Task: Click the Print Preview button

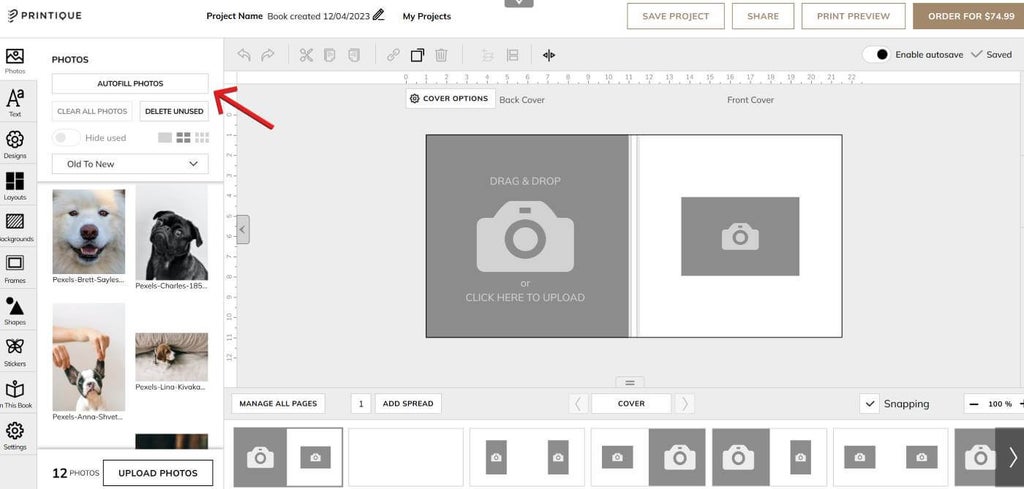Action: click(x=853, y=16)
